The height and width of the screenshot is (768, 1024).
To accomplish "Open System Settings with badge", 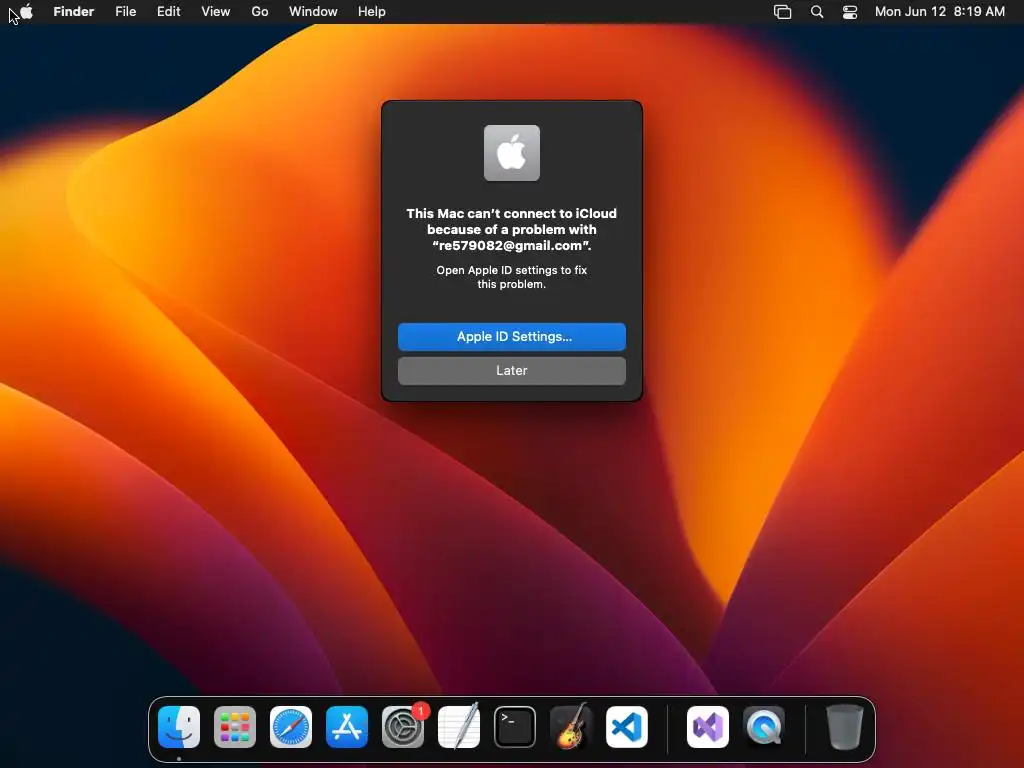I will (x=403, y=727).
